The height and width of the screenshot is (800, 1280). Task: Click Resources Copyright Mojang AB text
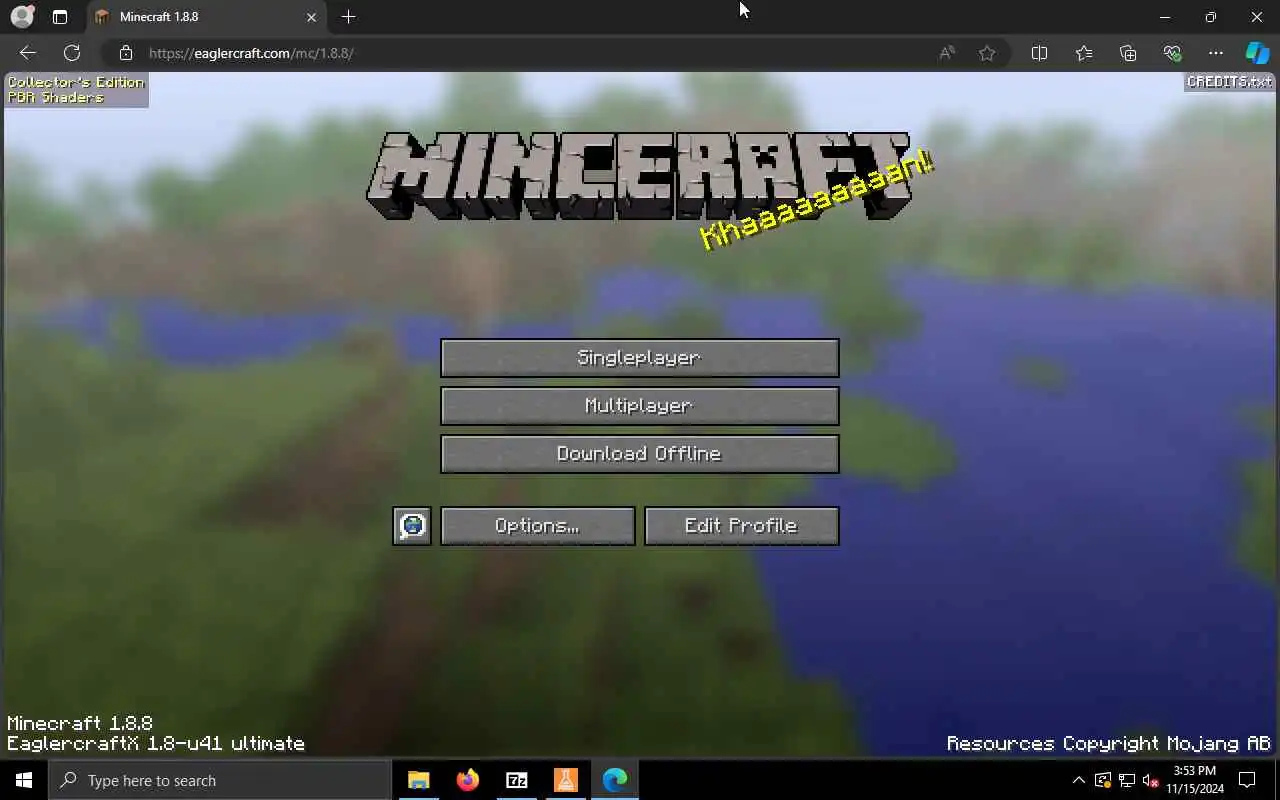(x=1109, y=744)
